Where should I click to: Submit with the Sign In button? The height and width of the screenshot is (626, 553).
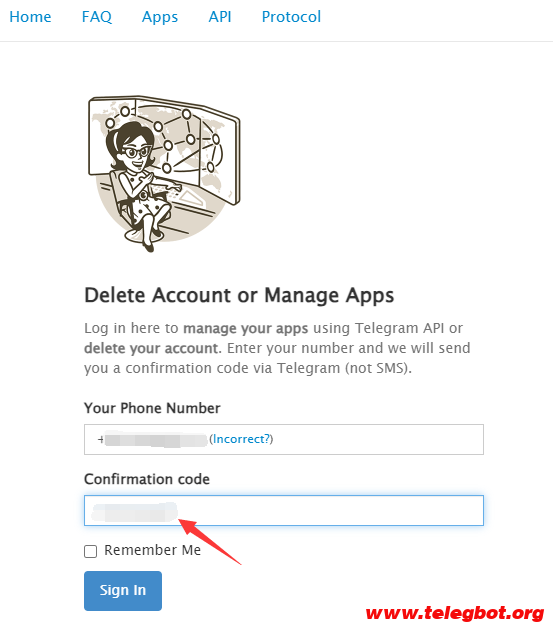coord(123,590)
